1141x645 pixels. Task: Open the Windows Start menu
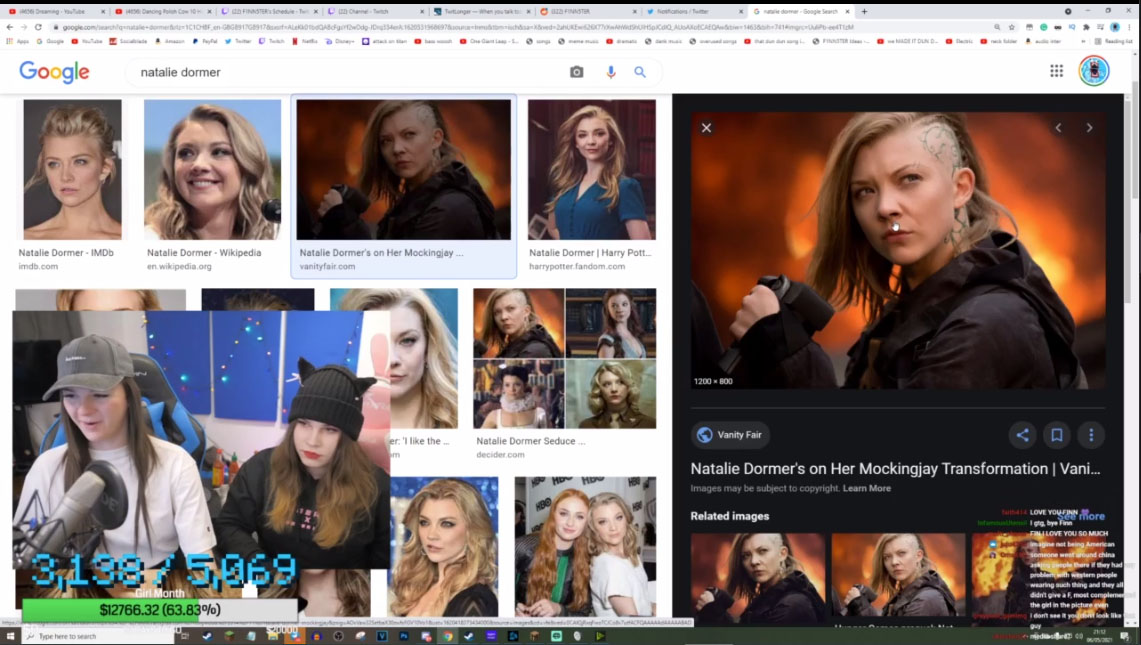(10, 636)
